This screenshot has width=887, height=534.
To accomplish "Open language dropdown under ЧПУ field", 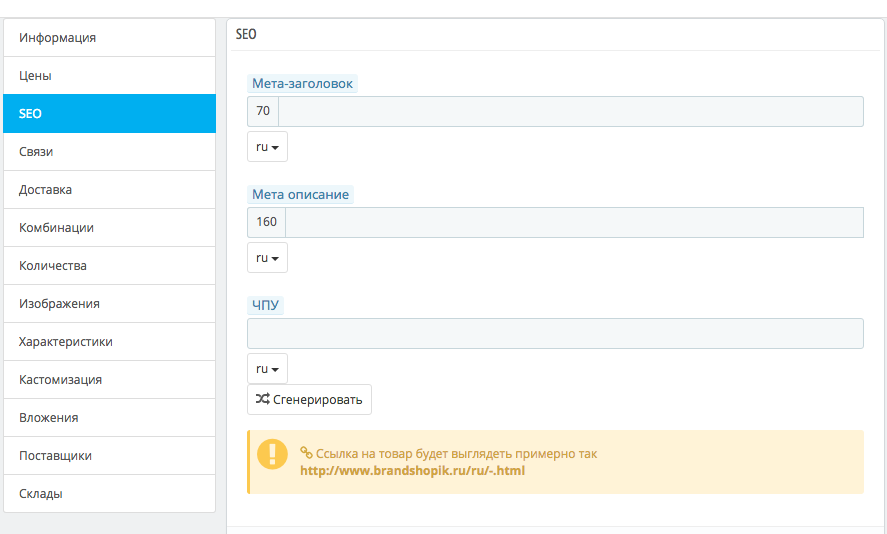I will click(x=267, y=369).
